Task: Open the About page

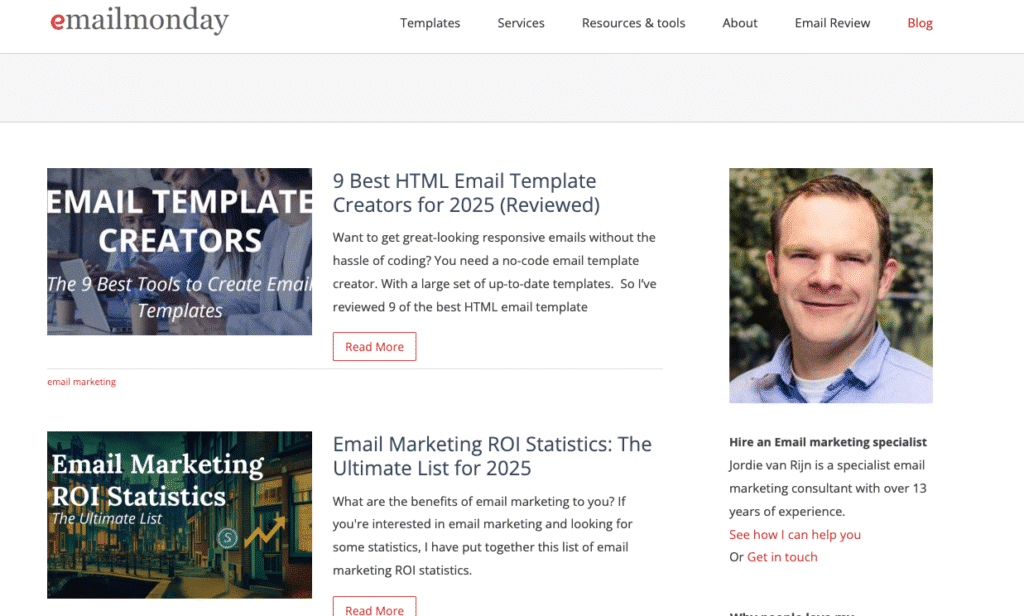Action: (739, 22)
